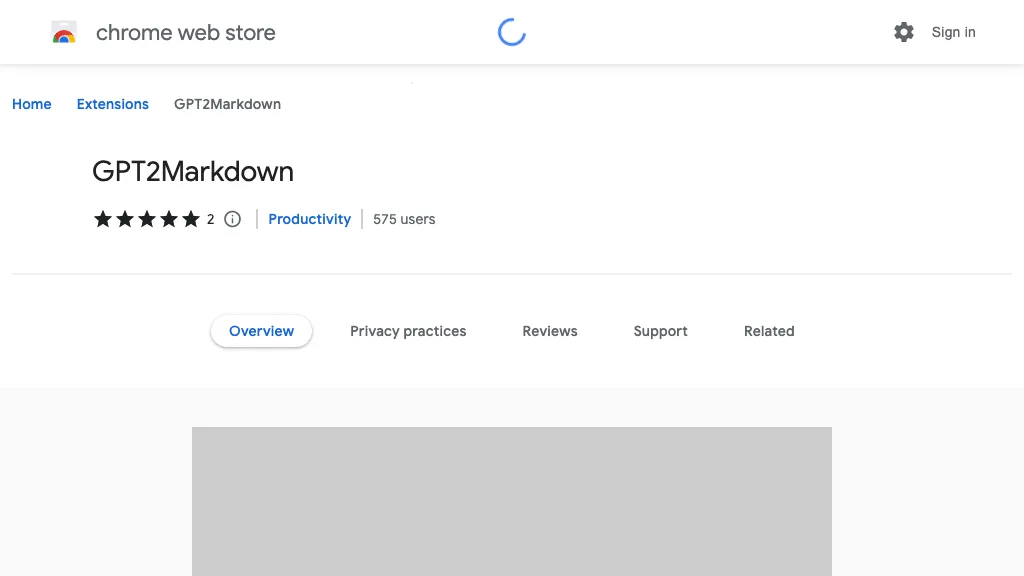This screenshot has width=1024, height=576.
Task: Click the "chrome web store" header title
Action: (x=186, y=33)
